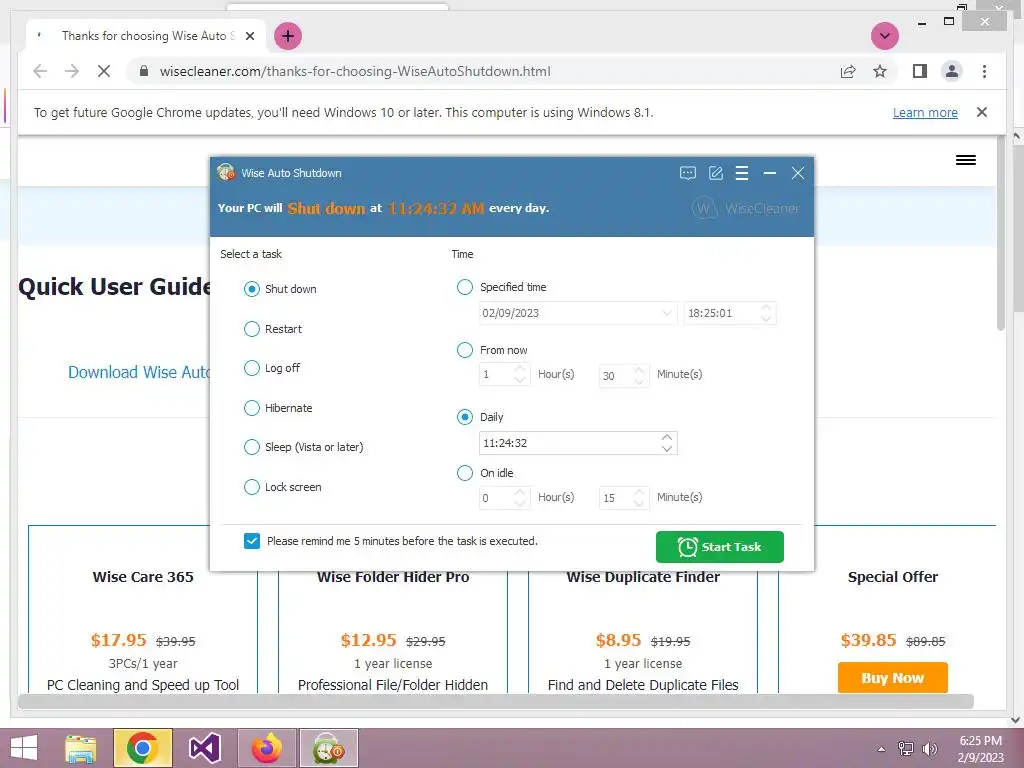
Task: Increase the specified time 18:25:01 spinner
Action: tap(767, 308)
